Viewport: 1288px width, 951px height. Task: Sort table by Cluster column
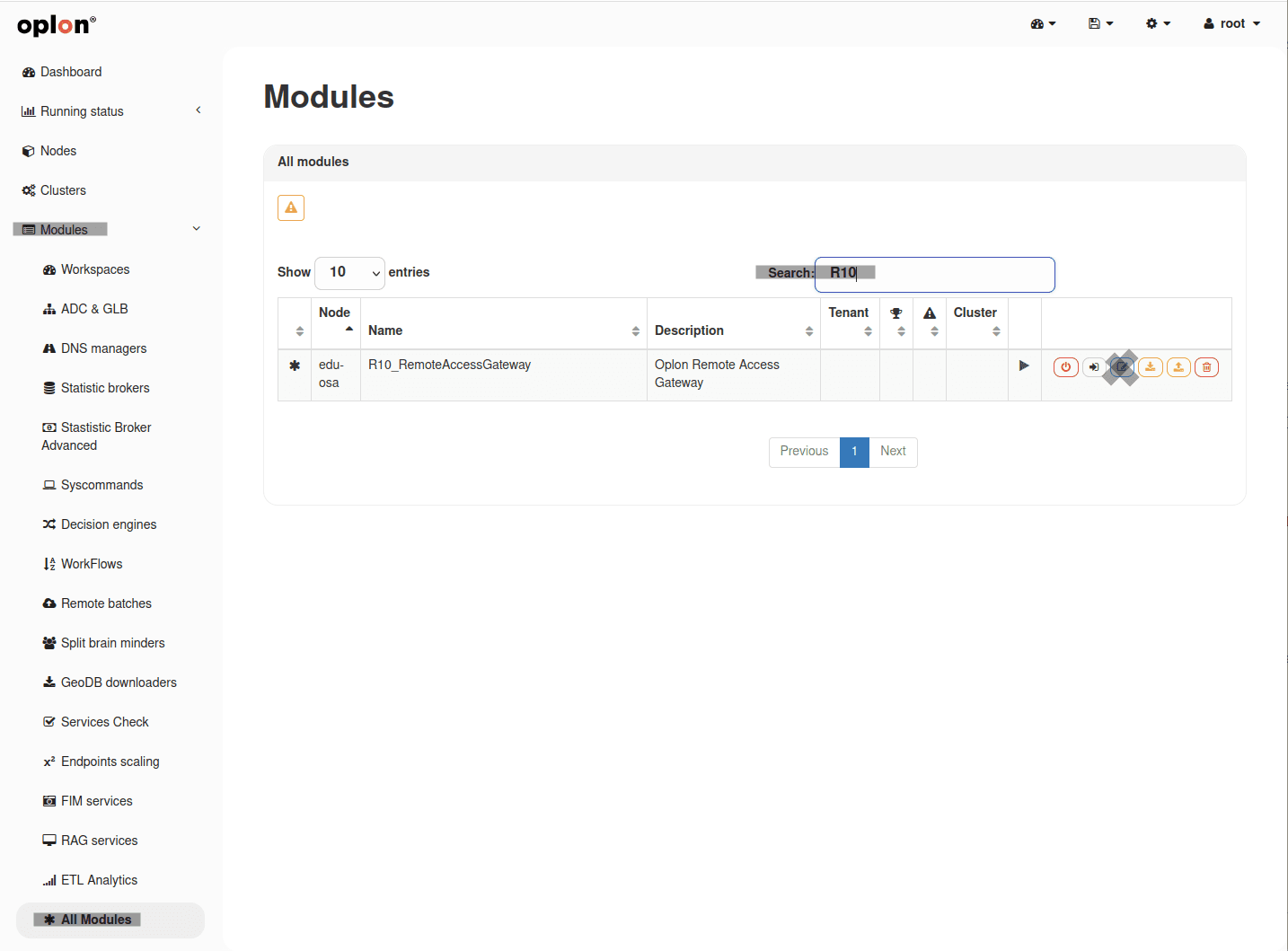tap(977, 323)
